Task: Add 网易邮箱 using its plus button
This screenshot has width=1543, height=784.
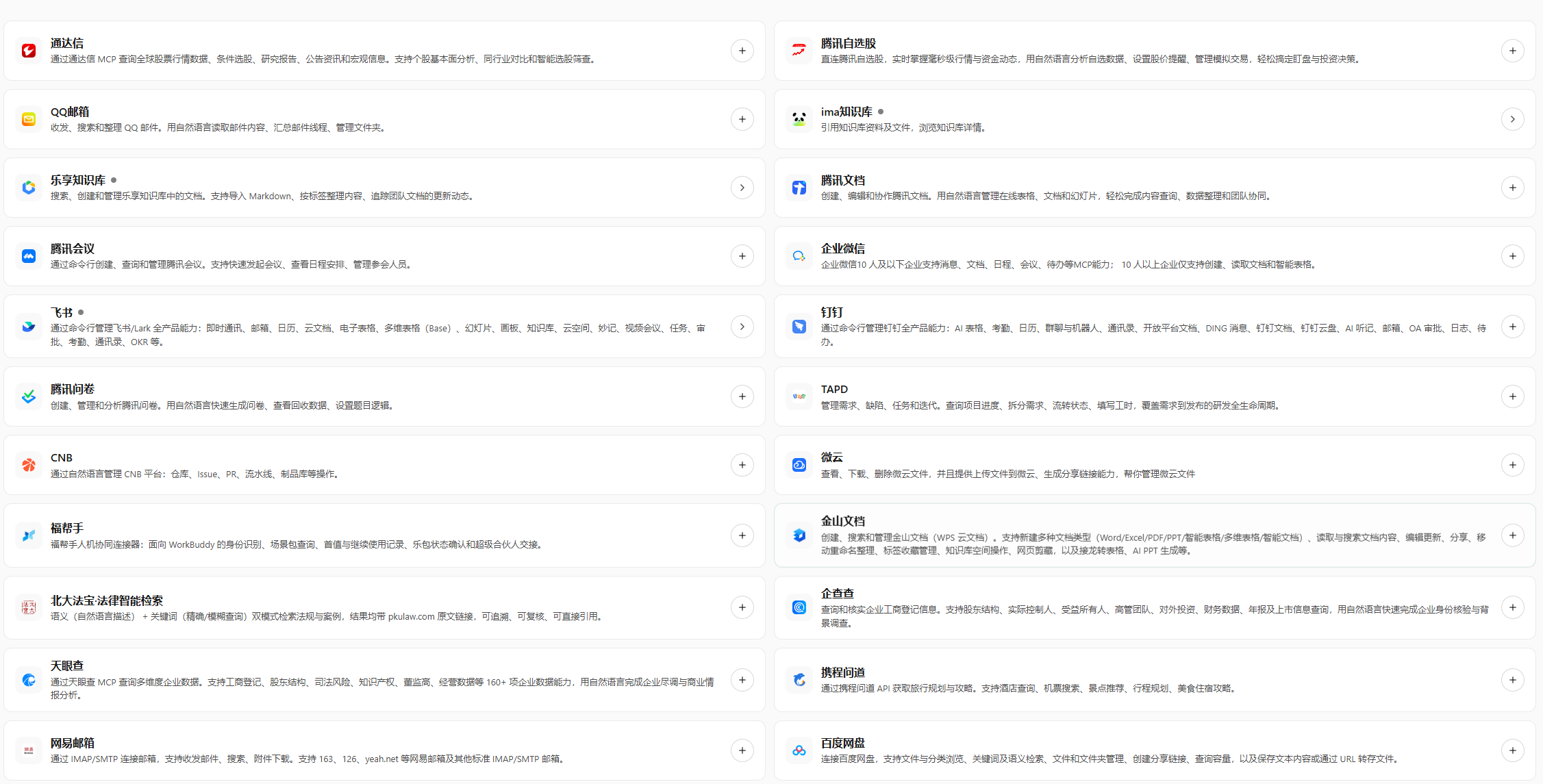Action: coord(742,750)
